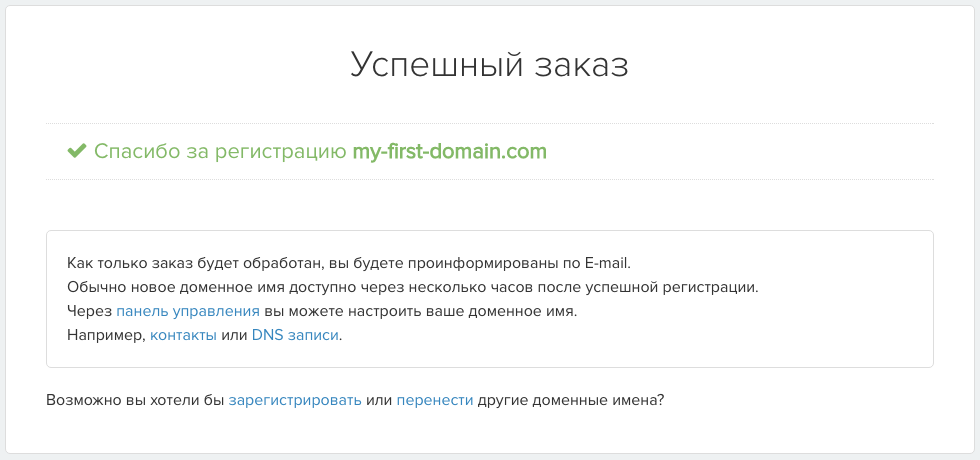980x460 pixels.
Task: Click the зарегистрировать link
Action: click(x=295, y=400)
